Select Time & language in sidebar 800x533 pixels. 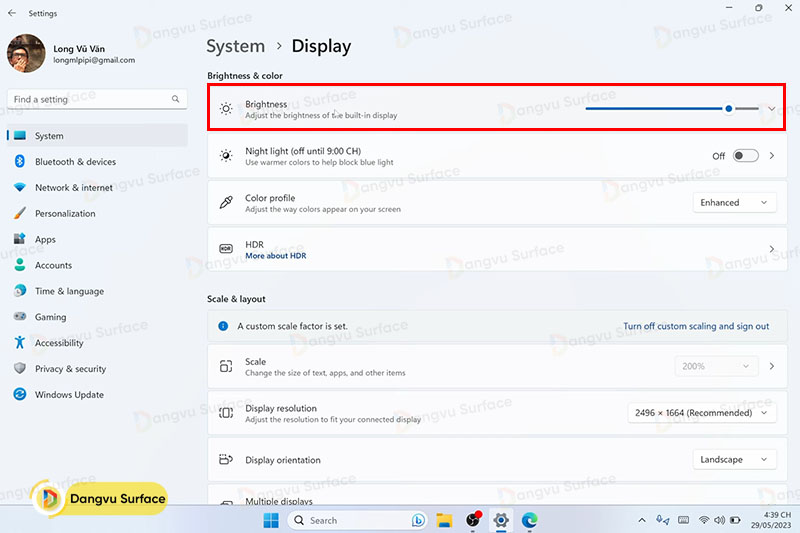click(x=69, y=291)
